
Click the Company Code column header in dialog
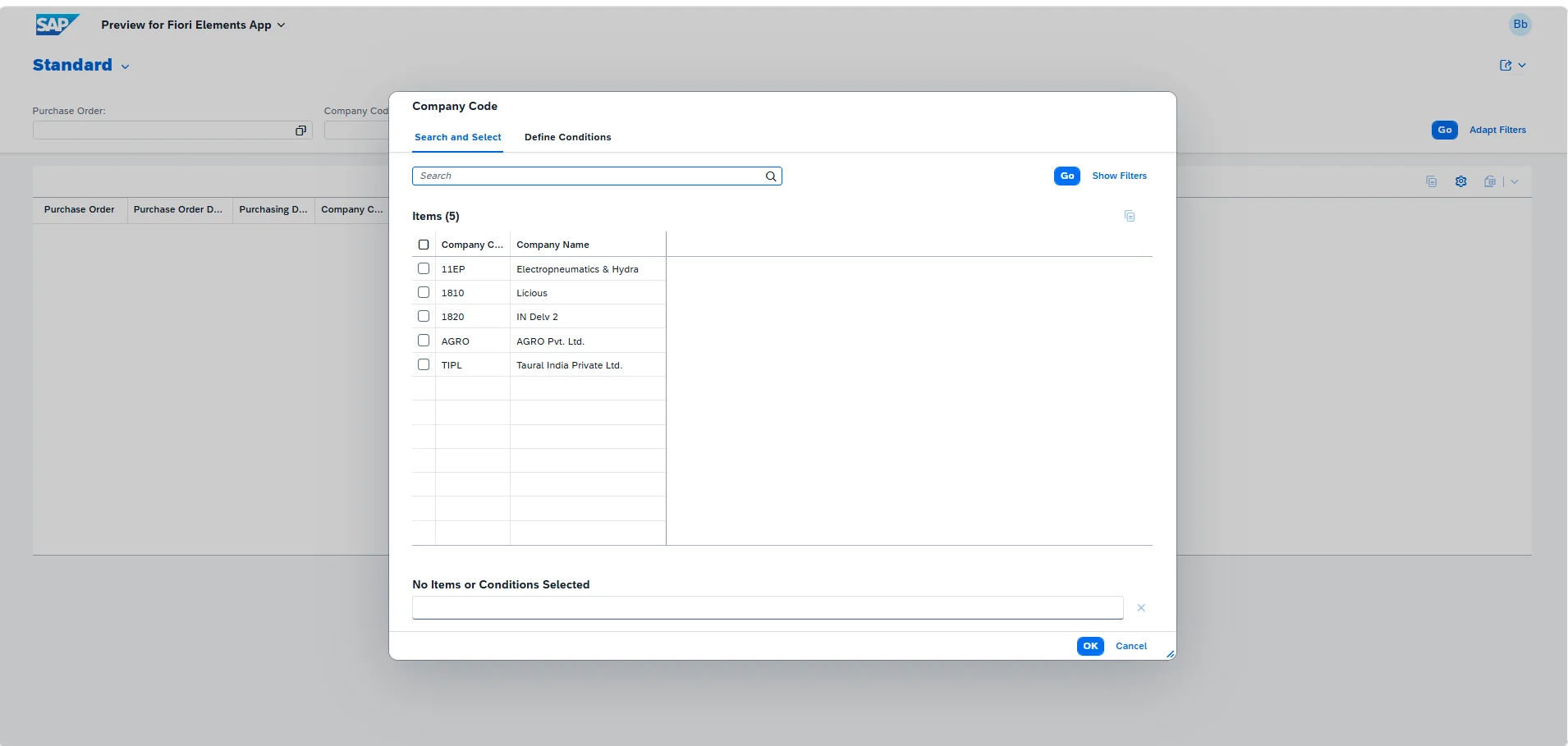click(x=472, y=245)
